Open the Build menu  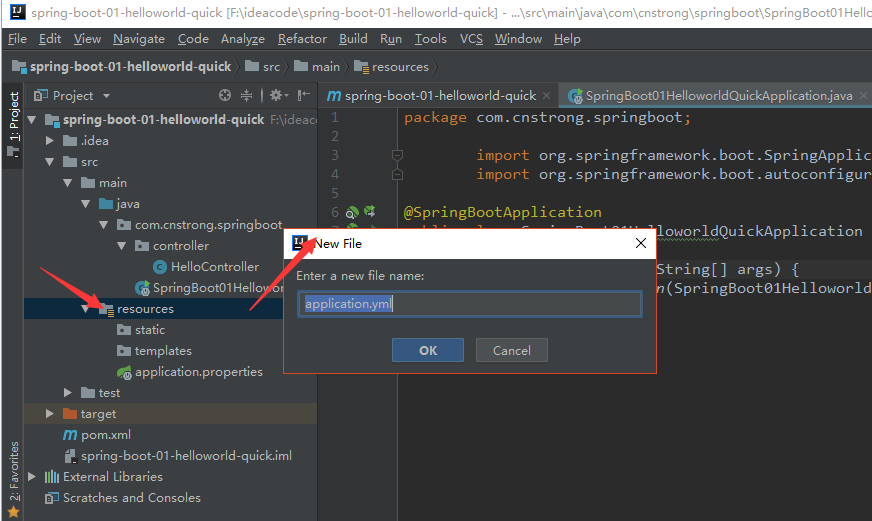point(353,39)
